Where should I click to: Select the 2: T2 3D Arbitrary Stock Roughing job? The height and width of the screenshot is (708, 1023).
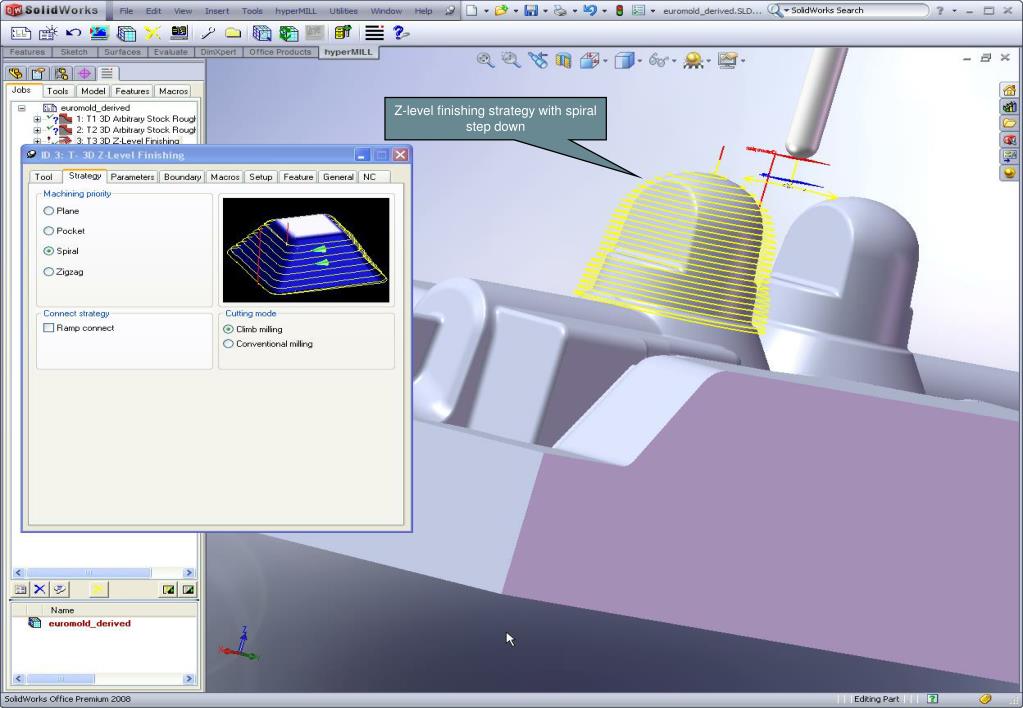point(136,130)
